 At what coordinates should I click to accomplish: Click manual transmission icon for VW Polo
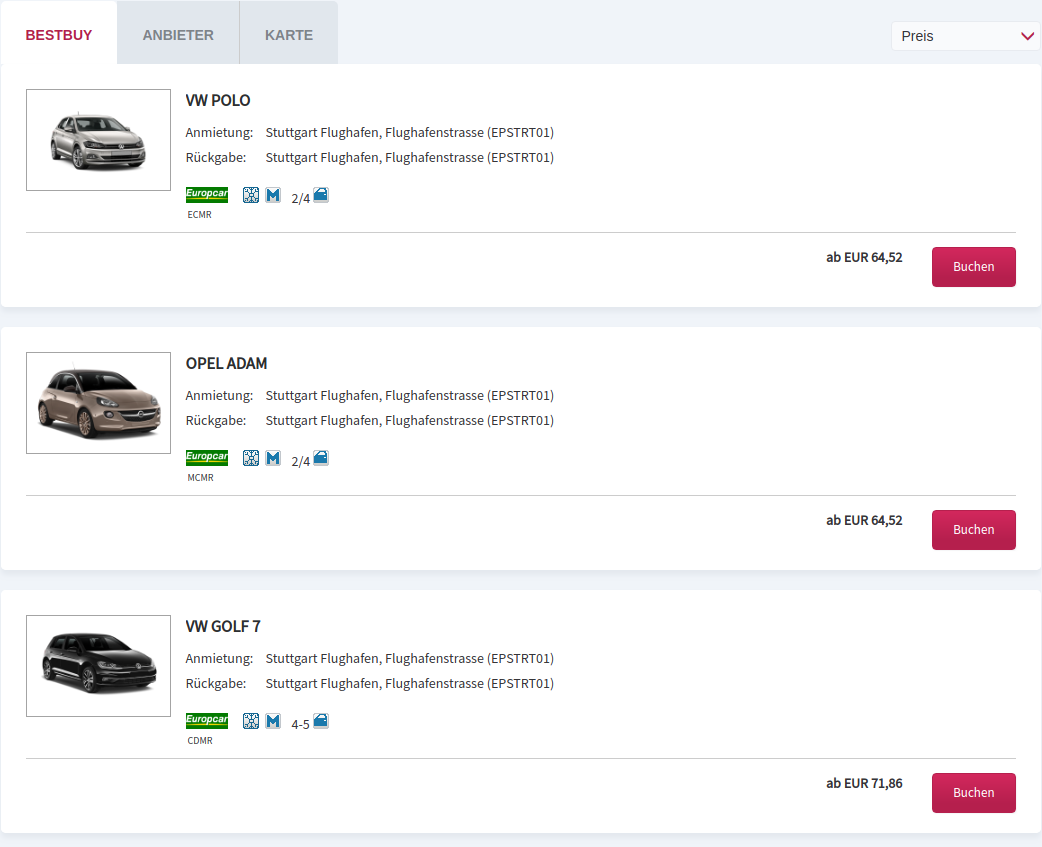pyautogui.click(x=273, y=195)
